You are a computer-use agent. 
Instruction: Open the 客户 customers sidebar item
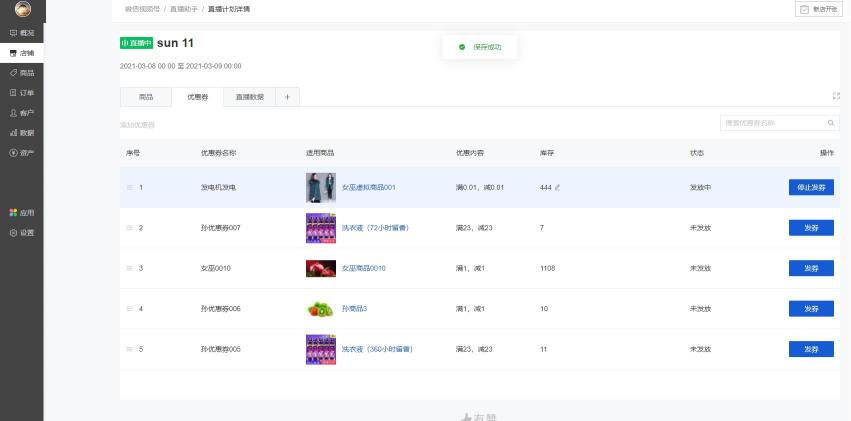pyautogui.click(x=22, y=113)
